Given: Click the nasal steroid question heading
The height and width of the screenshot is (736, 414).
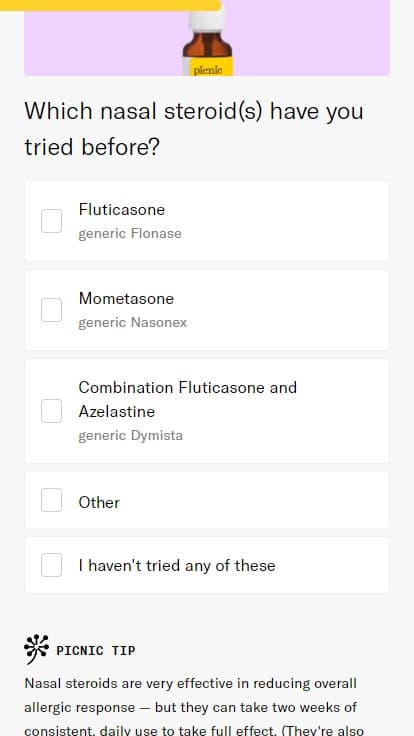Looking at the screenshot, I should pyautogui.click(x=194, y=129).
